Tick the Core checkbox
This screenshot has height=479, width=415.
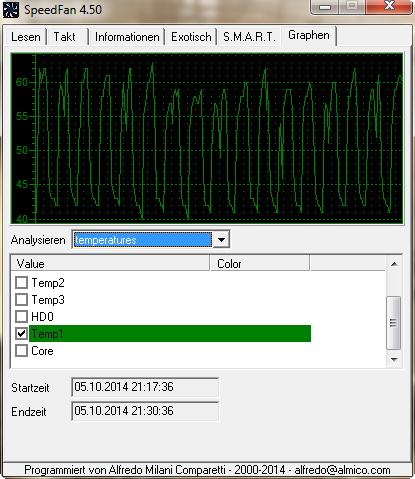point(22,351)
